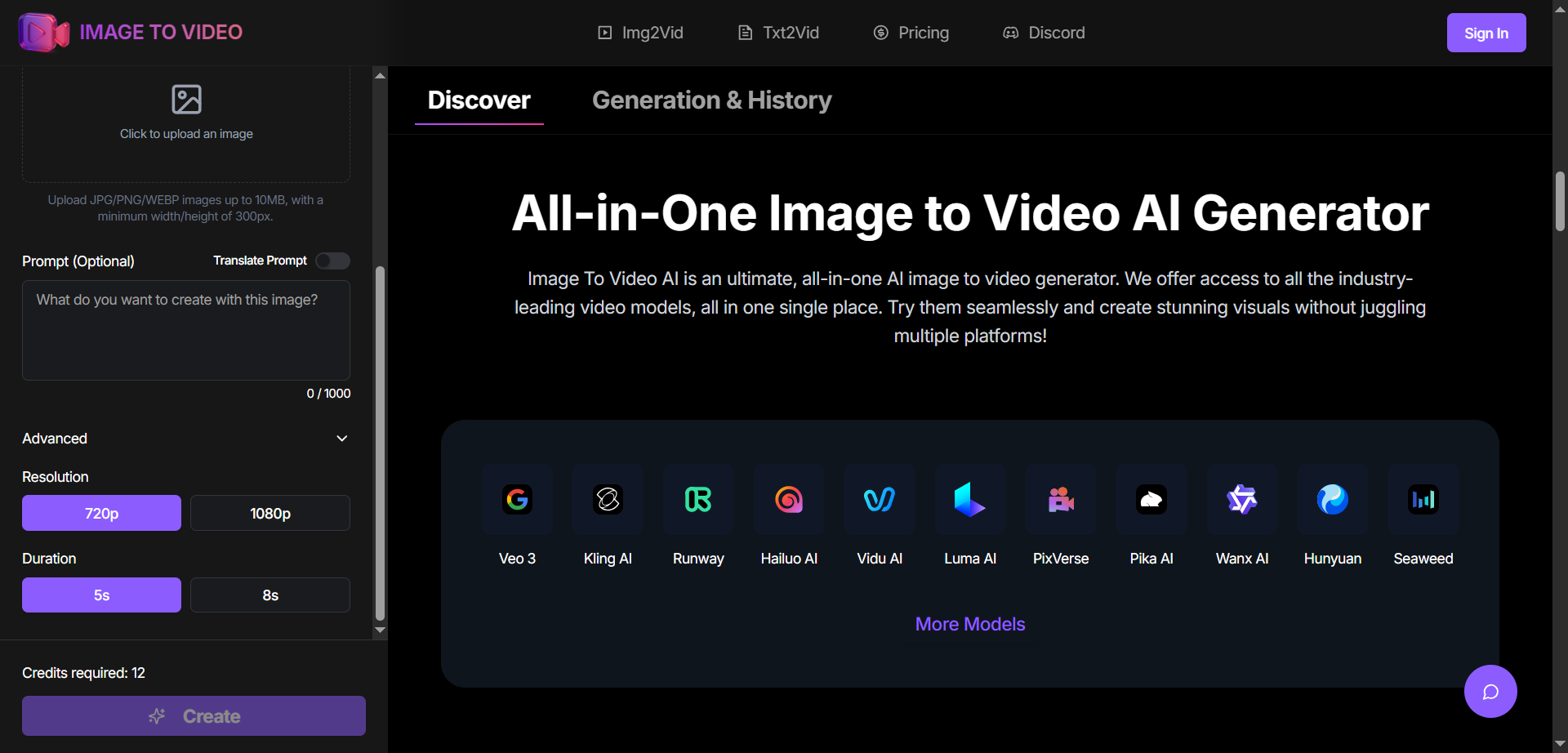Viewport: 1568px width, 753px height.
Task: Switch to the Discover tab
Action: pyautogui.click(x=479, y=100)
